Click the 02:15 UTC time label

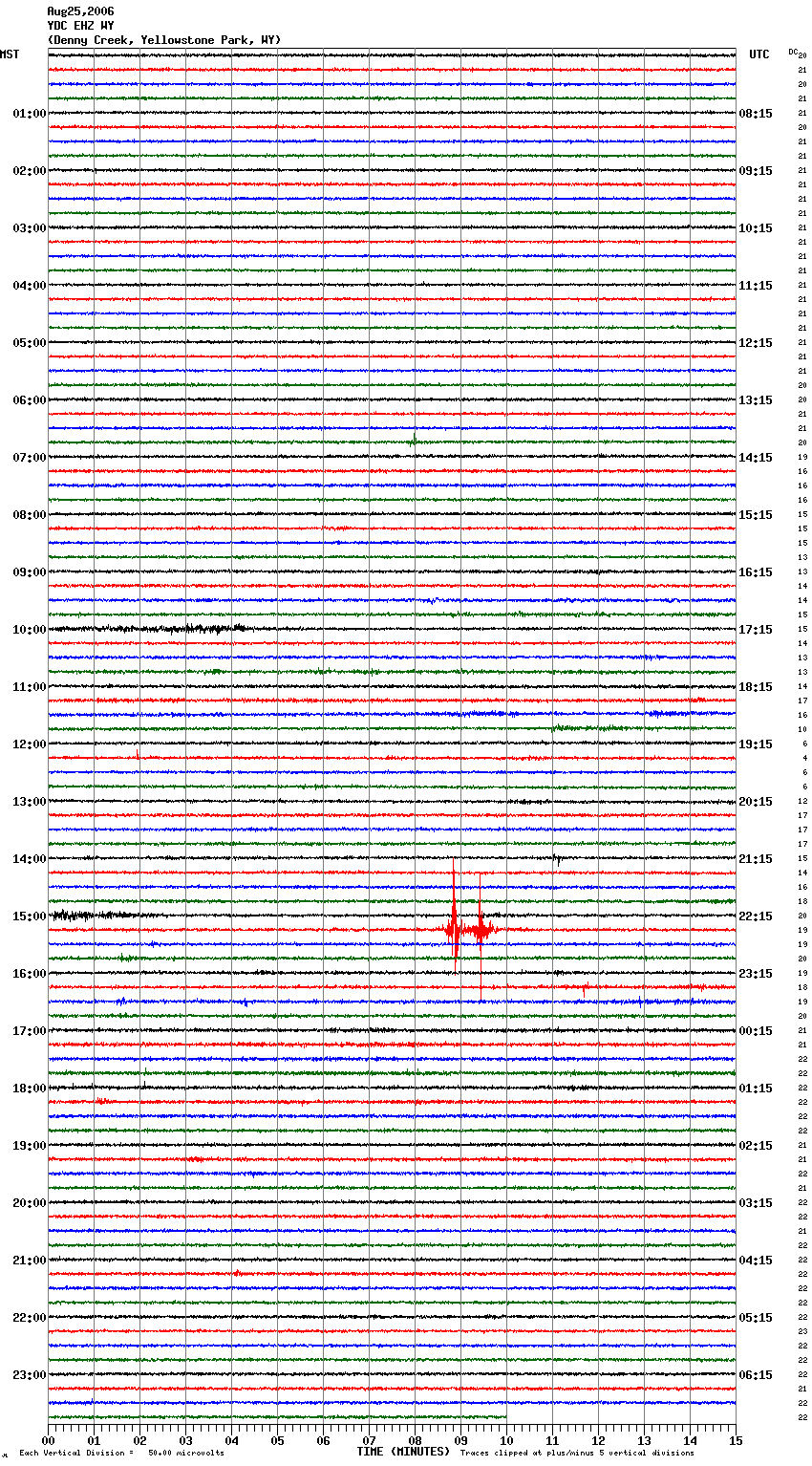(756, 1146)
